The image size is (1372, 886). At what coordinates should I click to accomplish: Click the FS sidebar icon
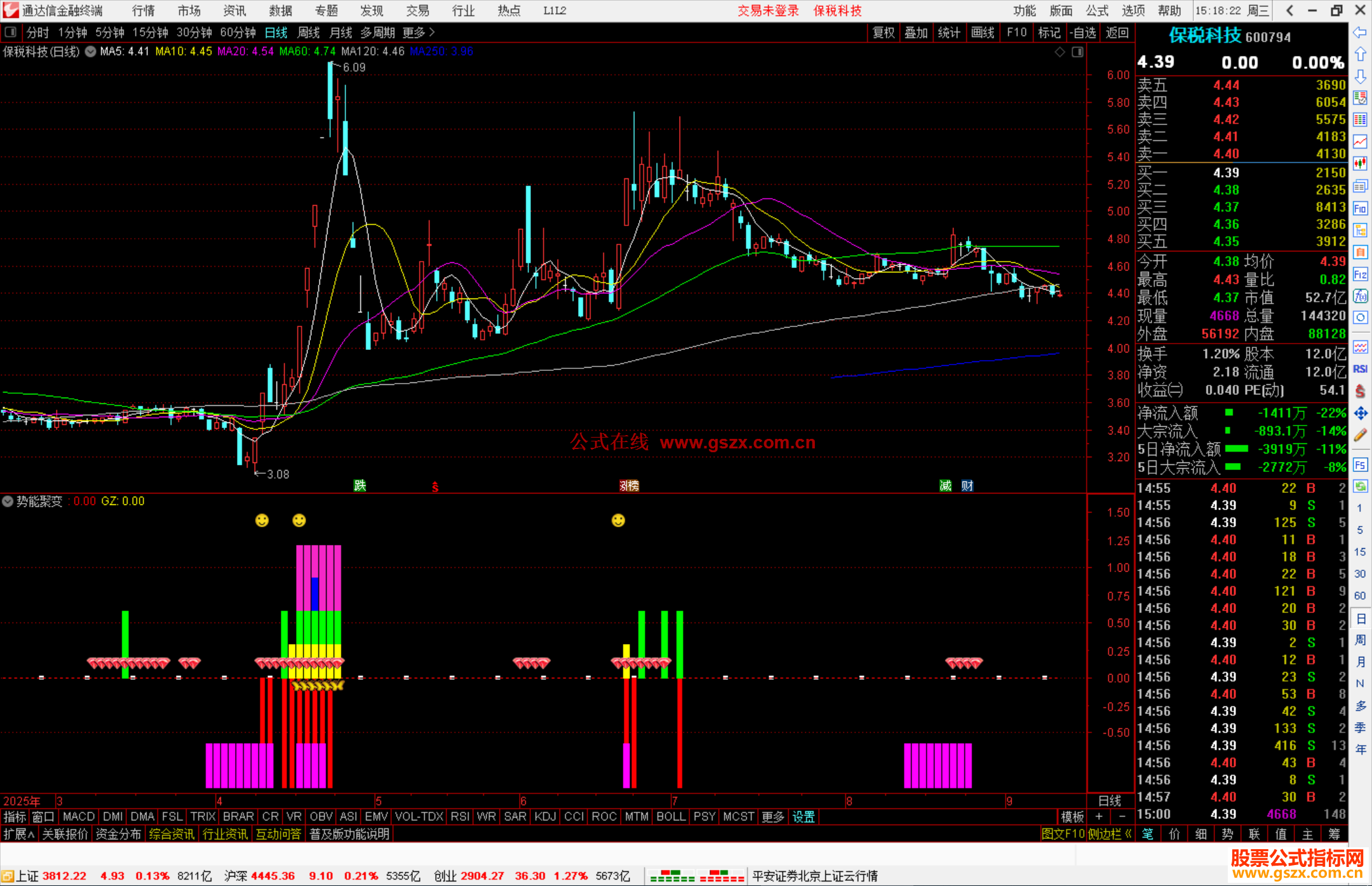click(x=1360, y=465)
